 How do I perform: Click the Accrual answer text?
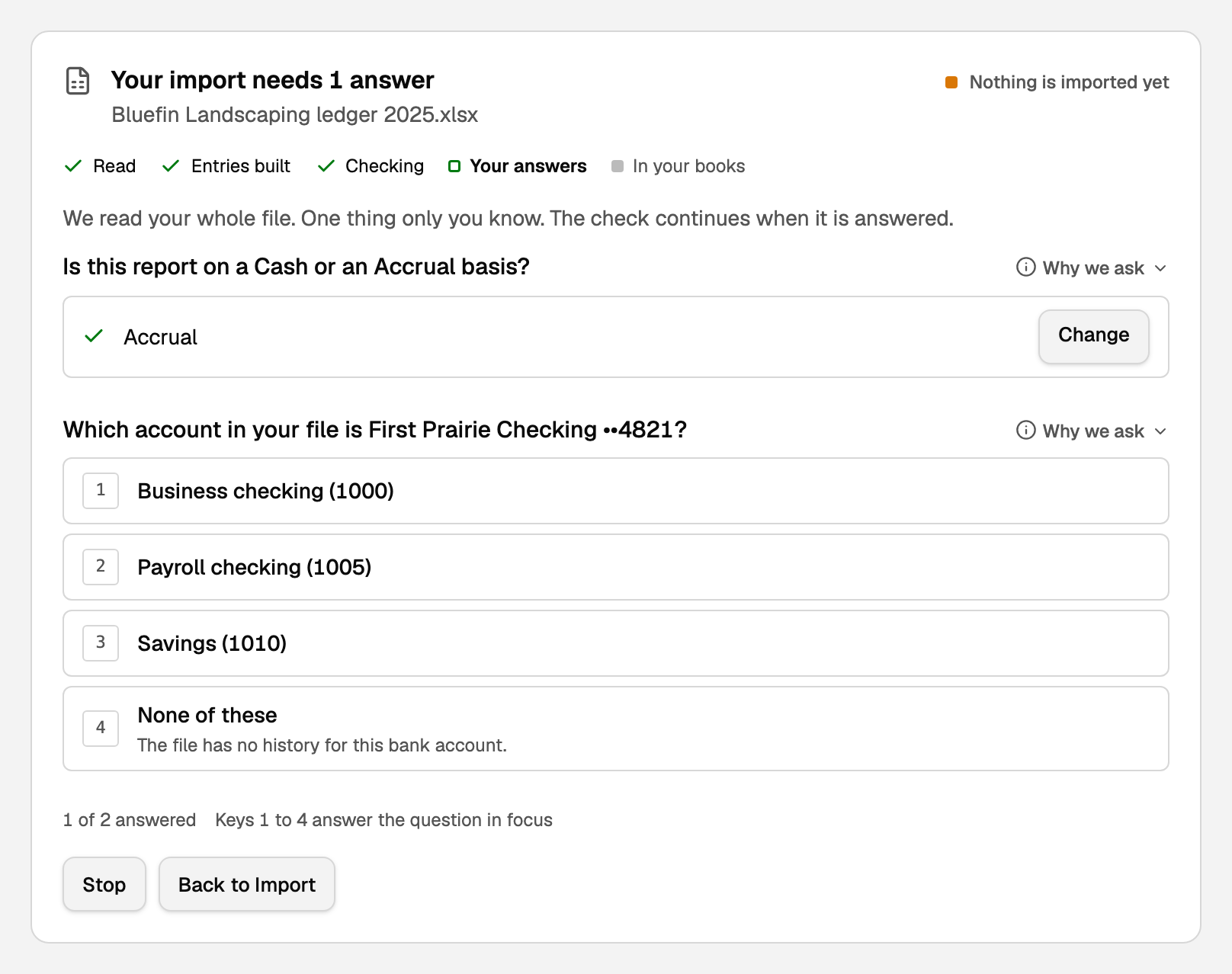coord(160,337)
